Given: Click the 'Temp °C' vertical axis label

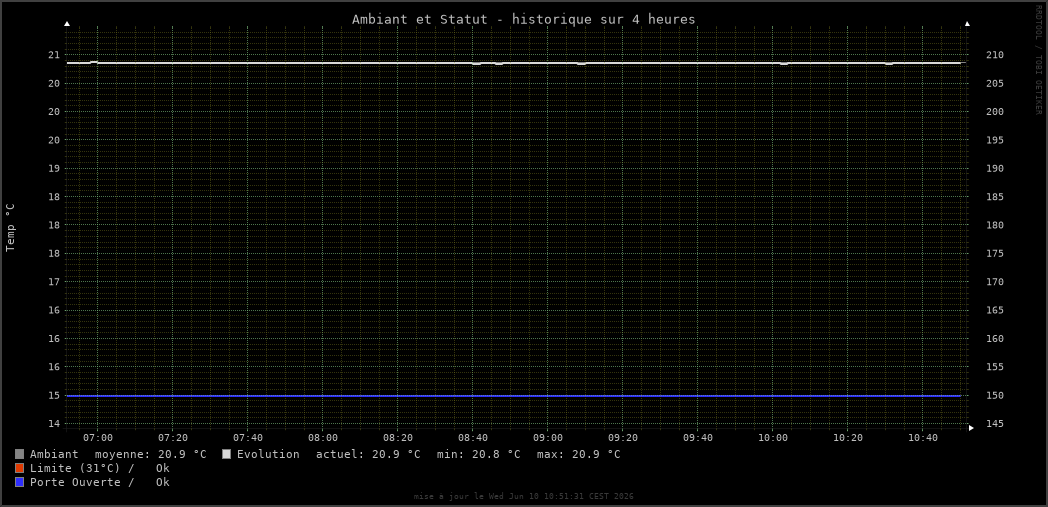Looking at the screenshot, I should point(10,228).
